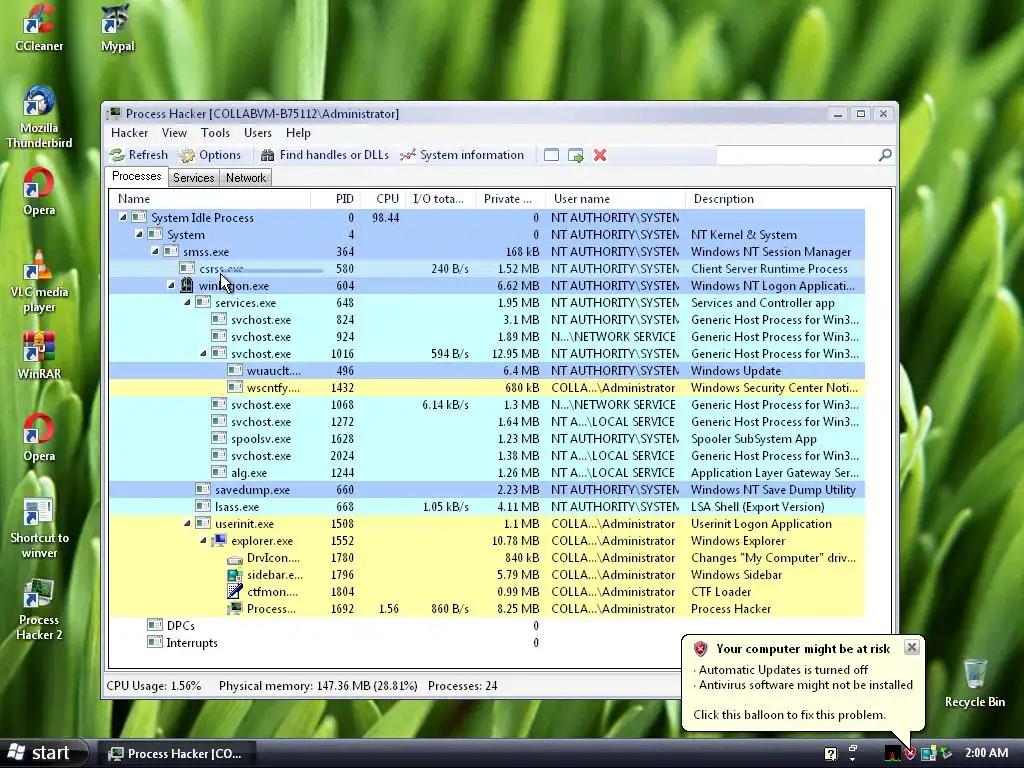Screen dimensions: 1024x768
Task: Open the Tools menu
Action: pos(215,133)
